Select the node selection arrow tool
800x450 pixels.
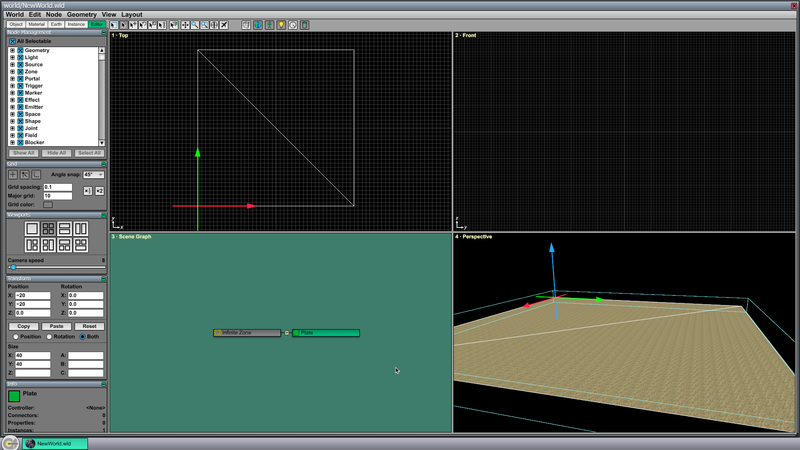point(123,25)
